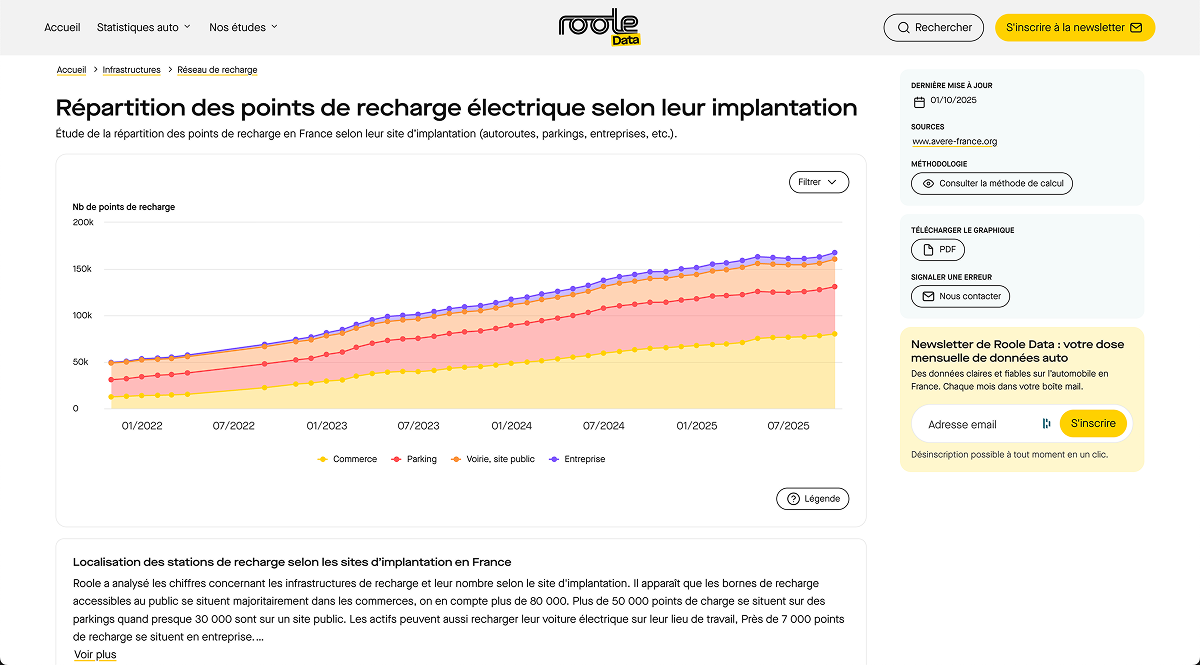Expand Statistiques auto menu

tap(143, 28)
